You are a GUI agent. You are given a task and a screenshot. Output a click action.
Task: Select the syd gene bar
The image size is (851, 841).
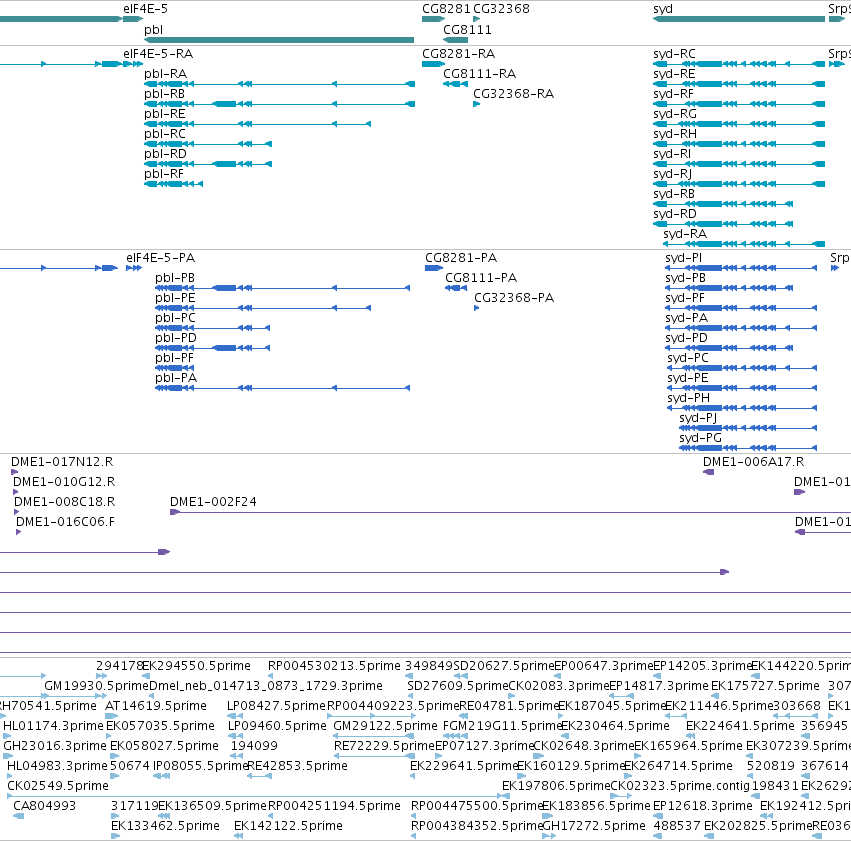[x=739, y=19]
